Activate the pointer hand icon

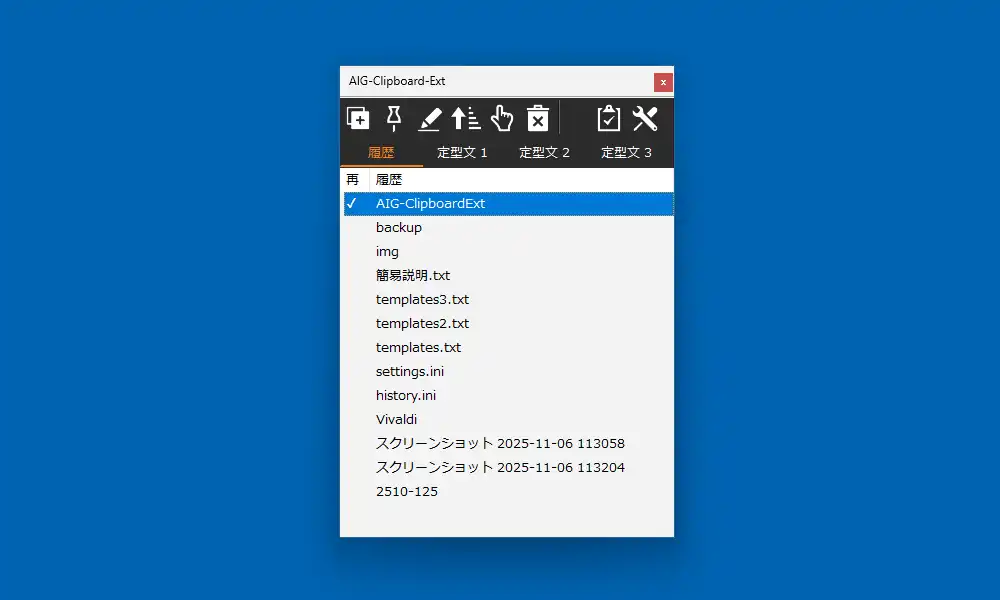(x=501, y=118)
